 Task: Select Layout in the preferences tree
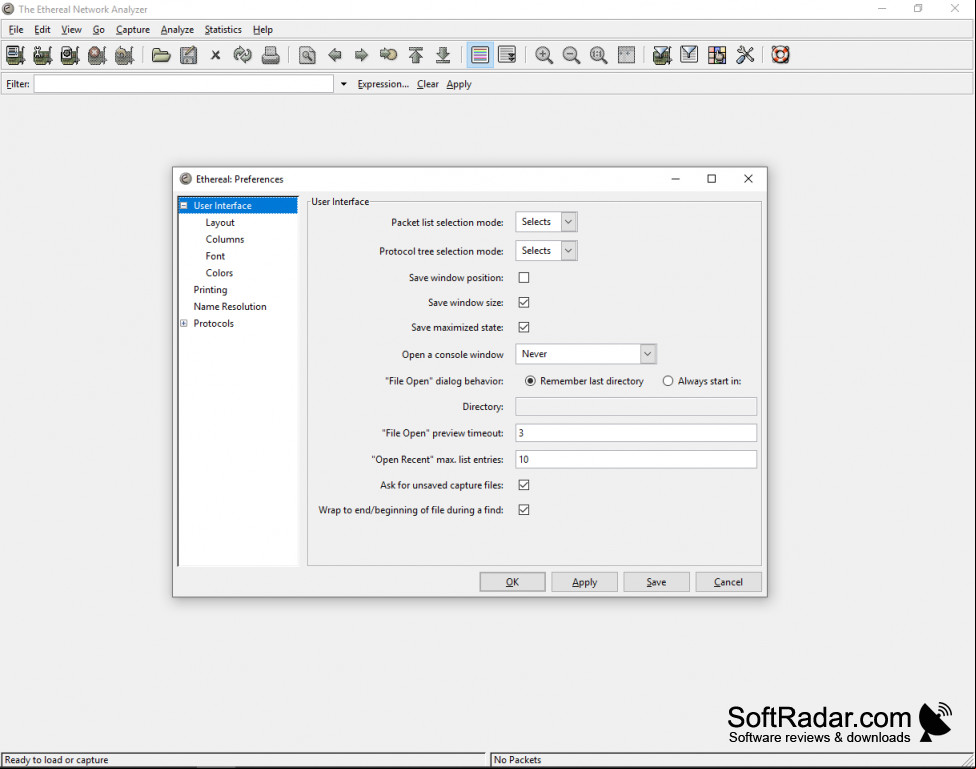[220, 223]
